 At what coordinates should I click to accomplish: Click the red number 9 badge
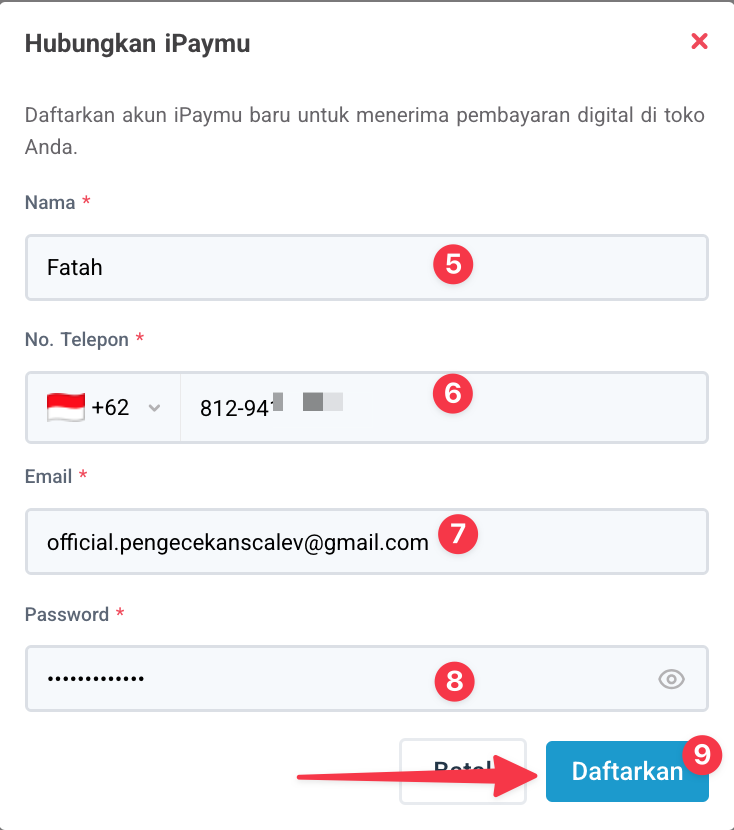tap(701, 755)
